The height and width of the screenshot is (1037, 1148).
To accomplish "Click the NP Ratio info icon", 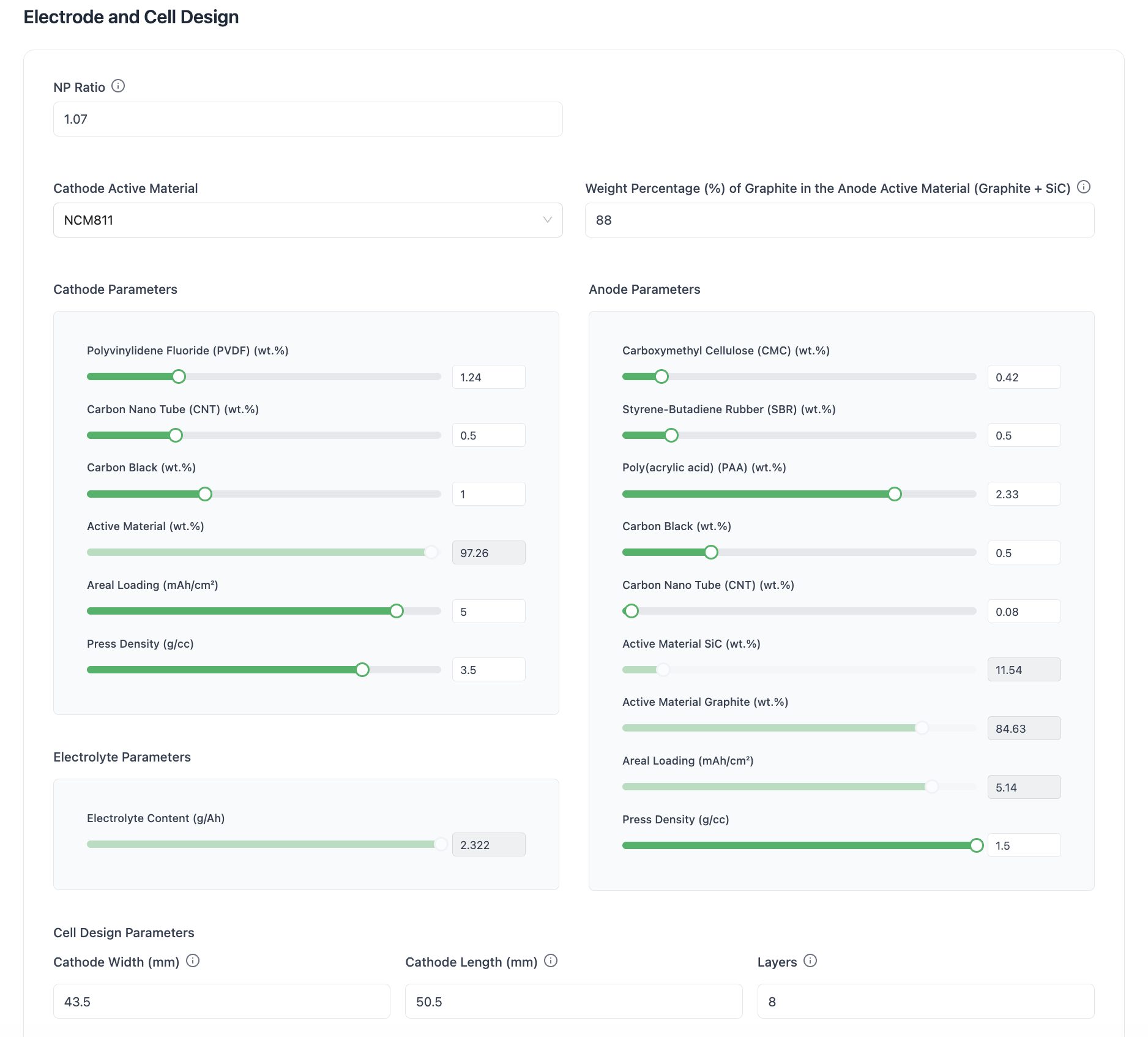I will [x=118, y=86].
